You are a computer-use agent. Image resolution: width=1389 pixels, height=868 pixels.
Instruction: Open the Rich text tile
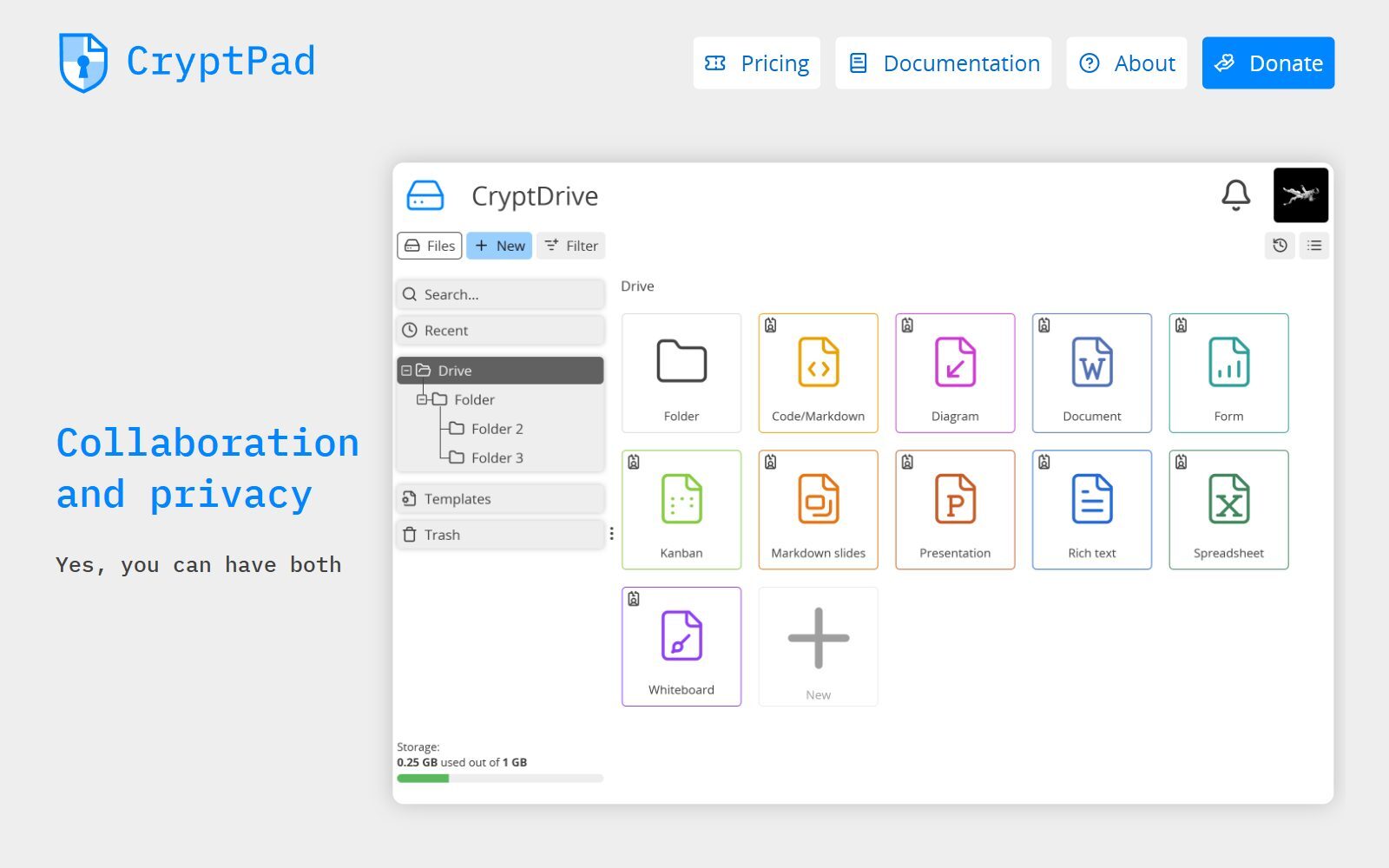pyautogui.click(x=1092, y=510)
